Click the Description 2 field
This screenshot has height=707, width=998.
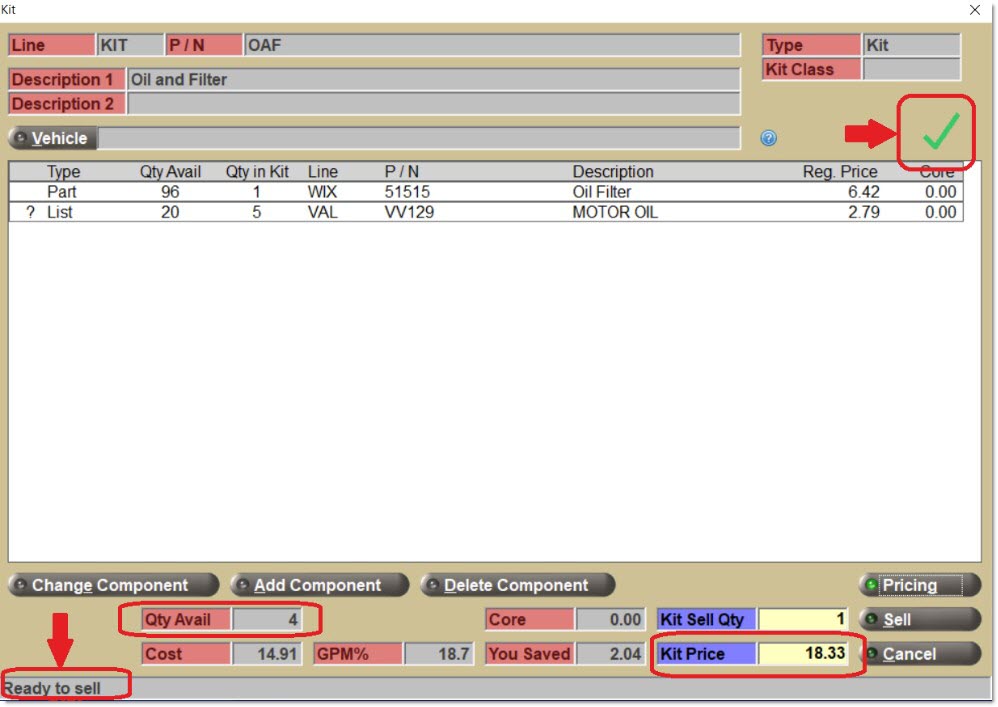(x=433, y=104)
